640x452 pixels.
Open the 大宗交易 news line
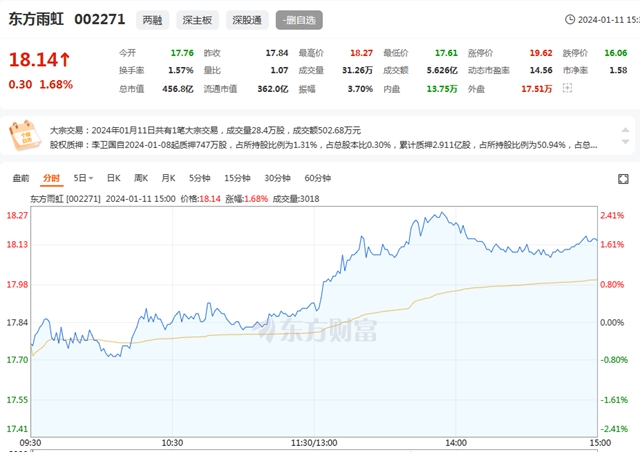coord(205,130)
